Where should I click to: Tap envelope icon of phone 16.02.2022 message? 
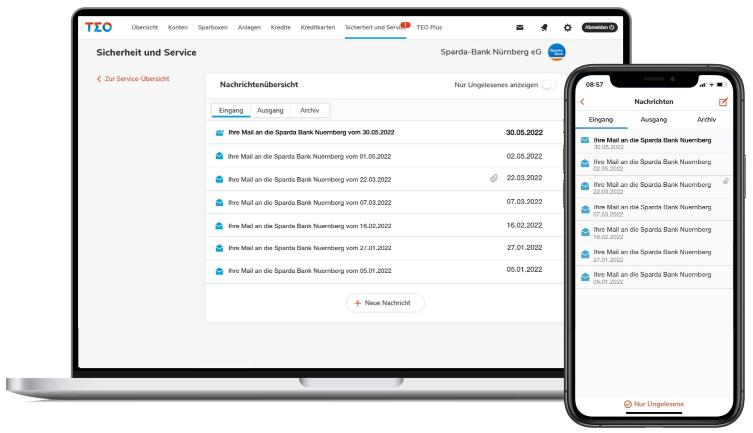pos(585,232)
